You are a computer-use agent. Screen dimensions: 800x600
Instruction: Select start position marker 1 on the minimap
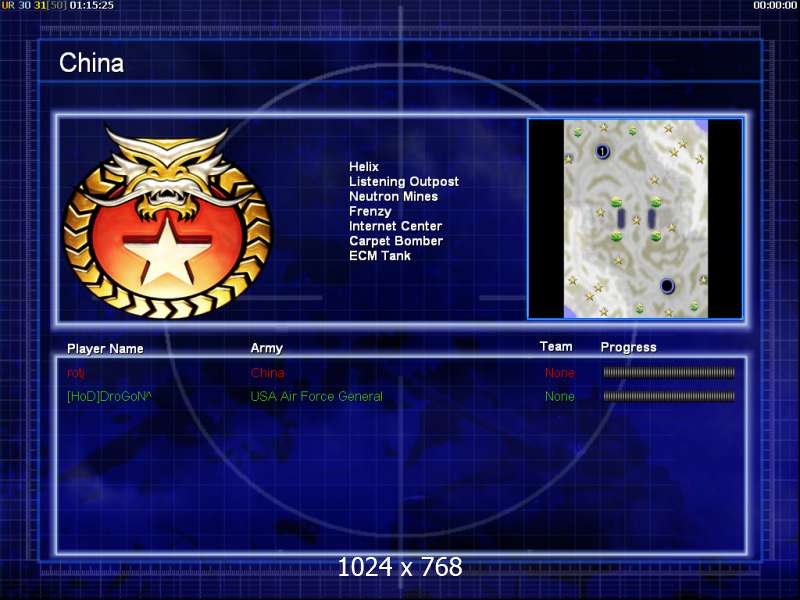pyautogui.click(x=603, y=151)
